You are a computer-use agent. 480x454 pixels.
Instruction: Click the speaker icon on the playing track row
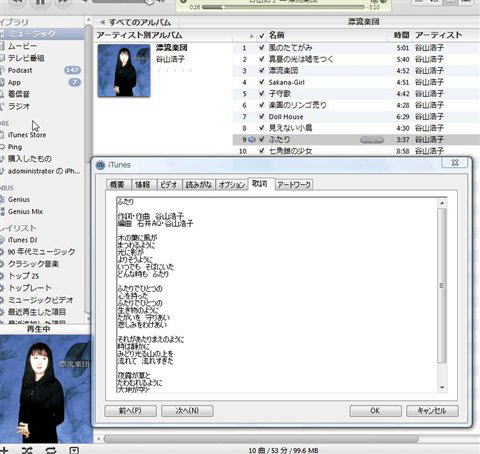pos(252,140)
